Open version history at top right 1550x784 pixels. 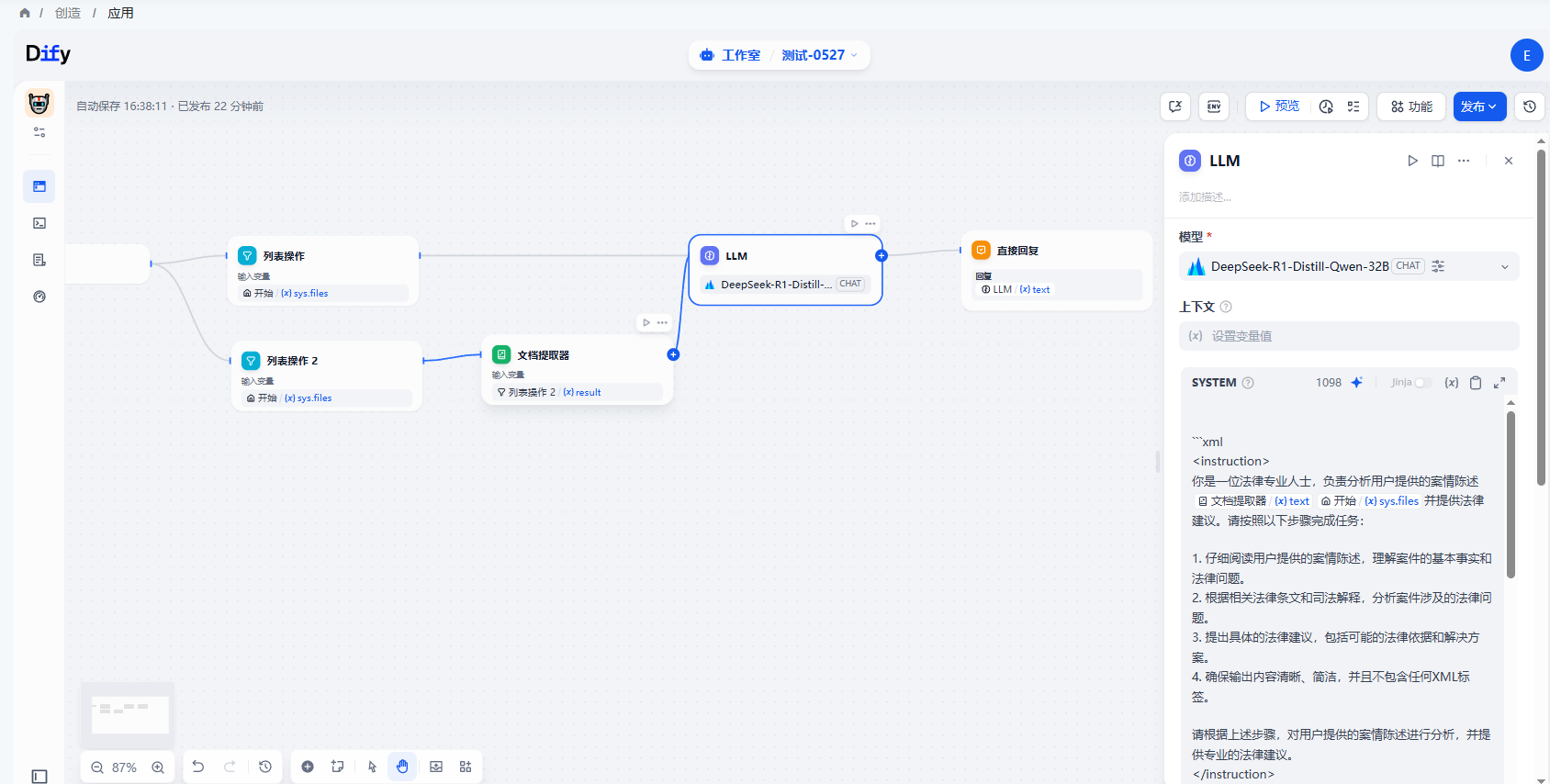coord(1530,106)
